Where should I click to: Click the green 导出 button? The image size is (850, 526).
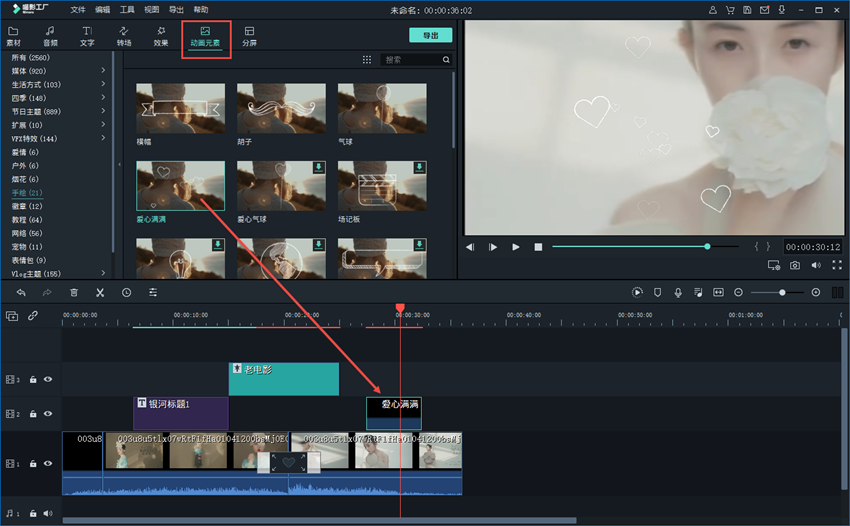(430, 35)
